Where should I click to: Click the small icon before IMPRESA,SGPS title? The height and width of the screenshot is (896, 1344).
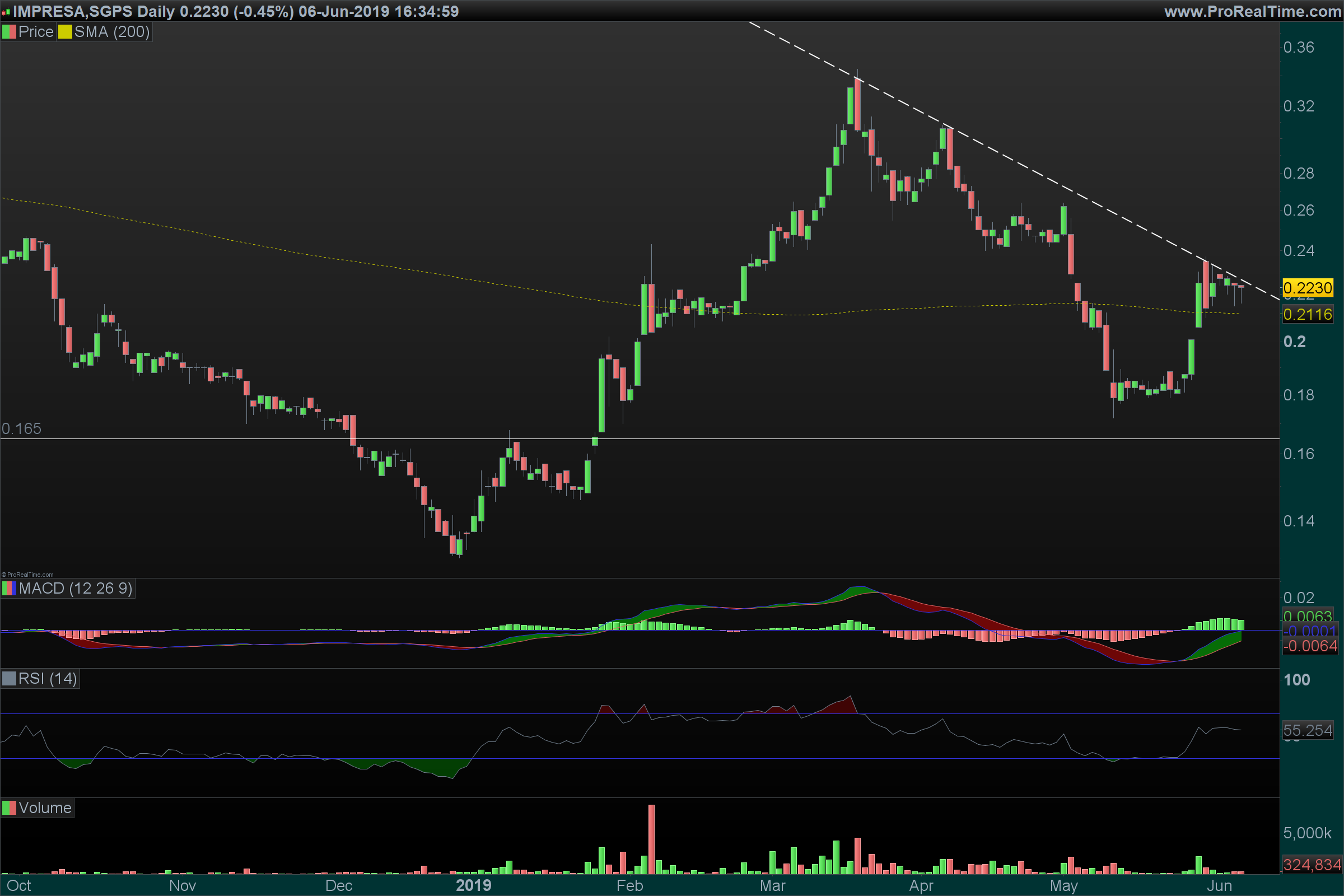(x=6, y=11)
